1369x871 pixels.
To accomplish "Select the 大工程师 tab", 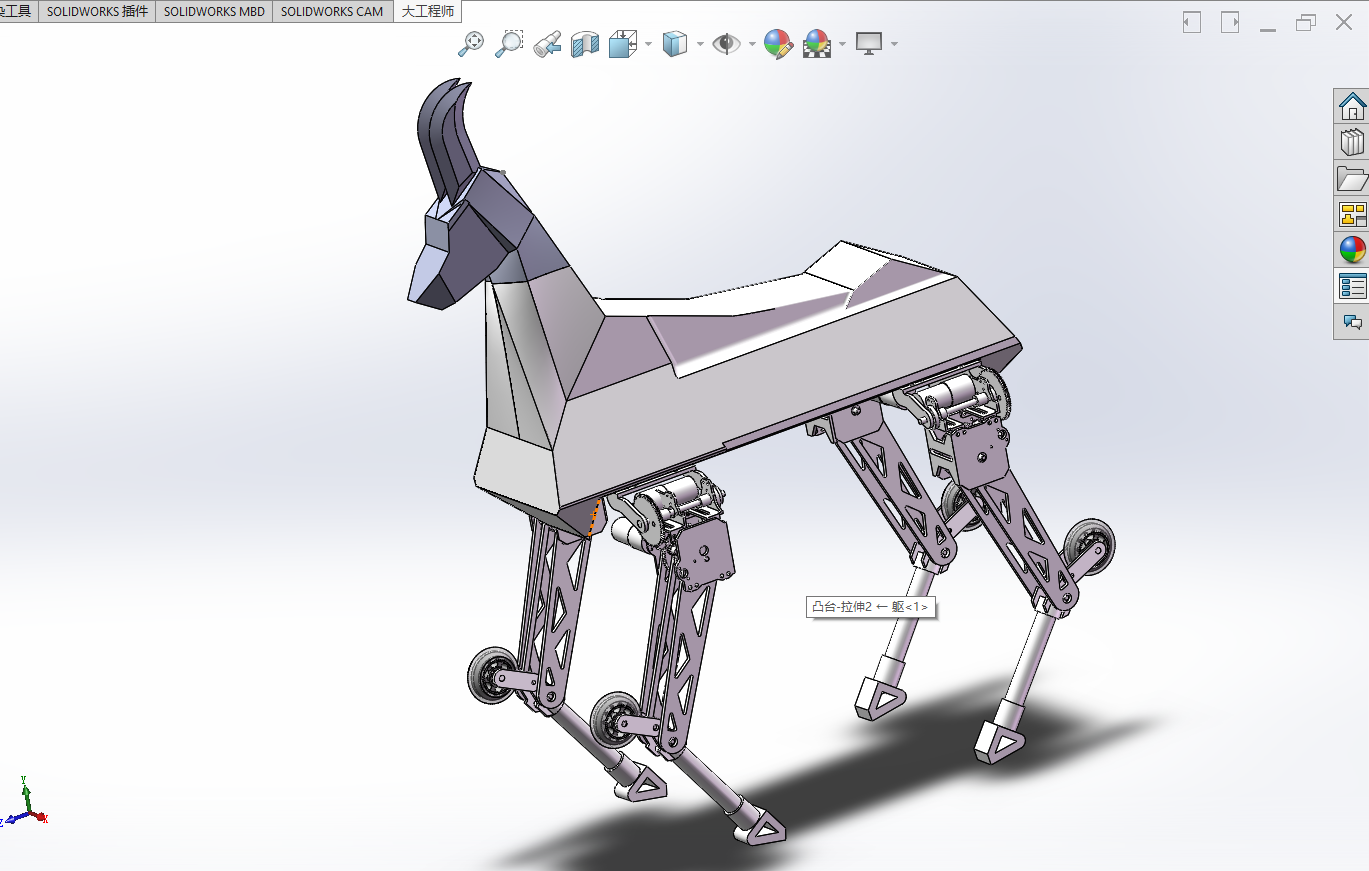I will coord(427,12).
